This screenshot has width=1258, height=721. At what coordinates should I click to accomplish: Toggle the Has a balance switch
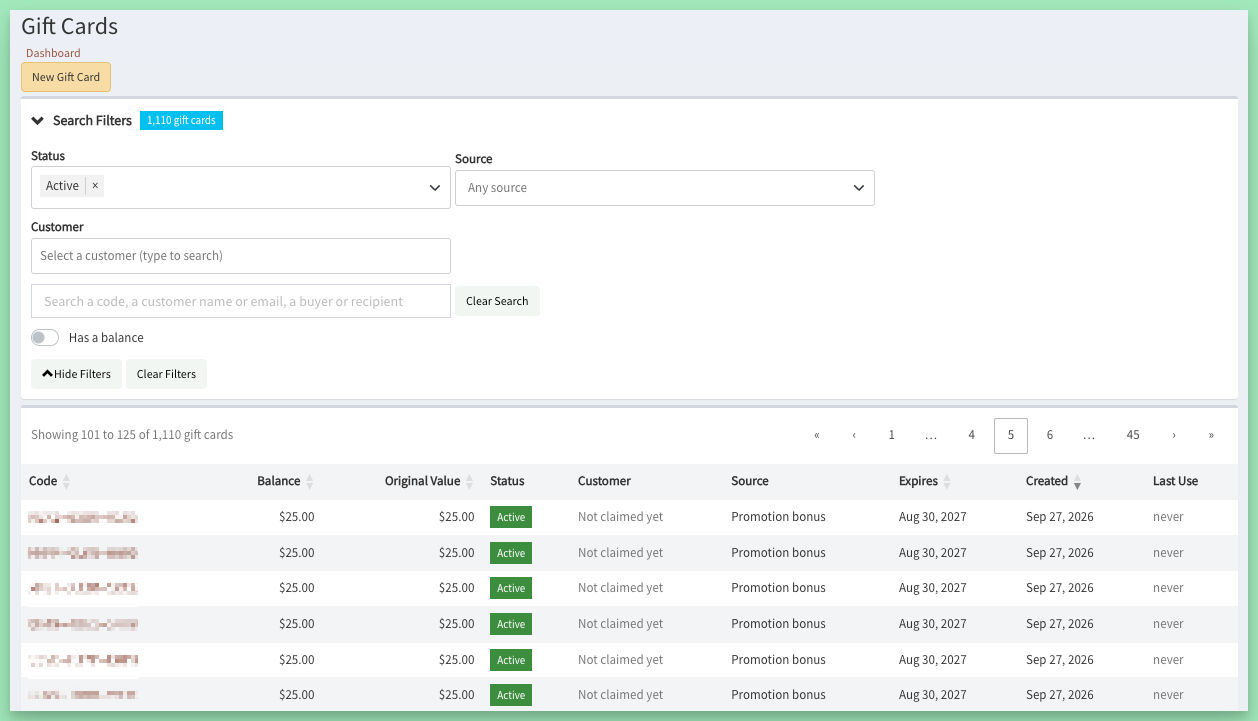tap(45, 338)
